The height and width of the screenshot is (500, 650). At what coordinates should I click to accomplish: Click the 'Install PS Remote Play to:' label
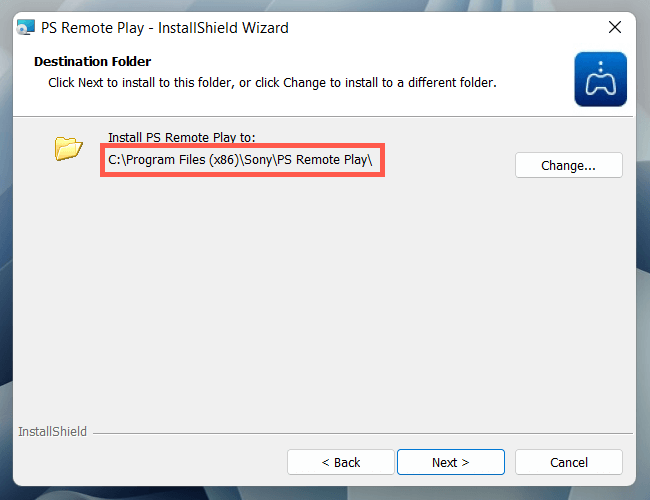(183, 137)
